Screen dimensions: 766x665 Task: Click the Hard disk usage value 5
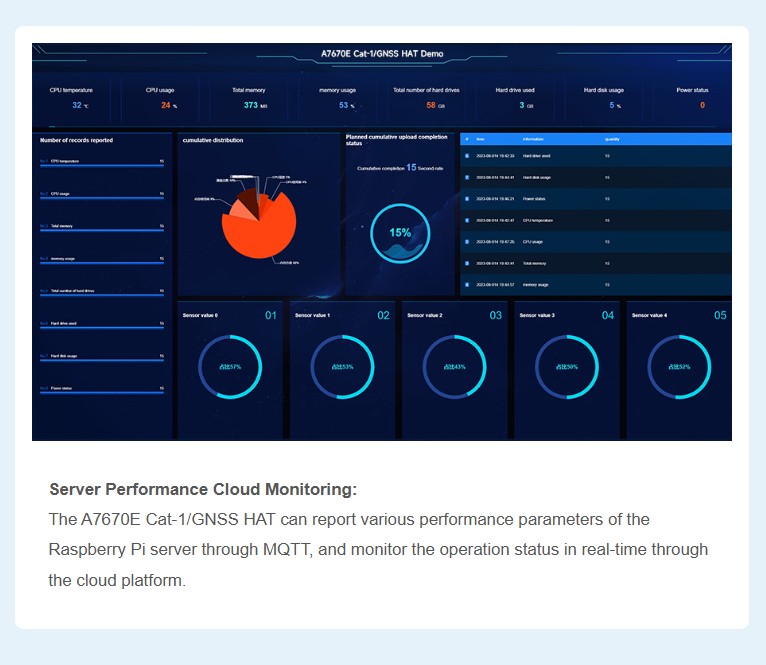[x=612, y=105]
